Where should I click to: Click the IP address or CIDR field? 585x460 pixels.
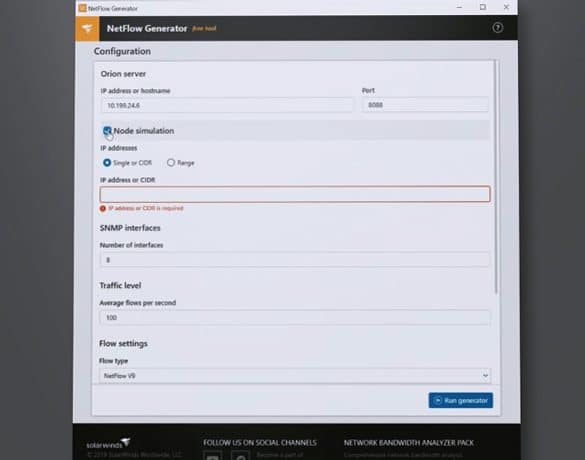tap(295, 194)
